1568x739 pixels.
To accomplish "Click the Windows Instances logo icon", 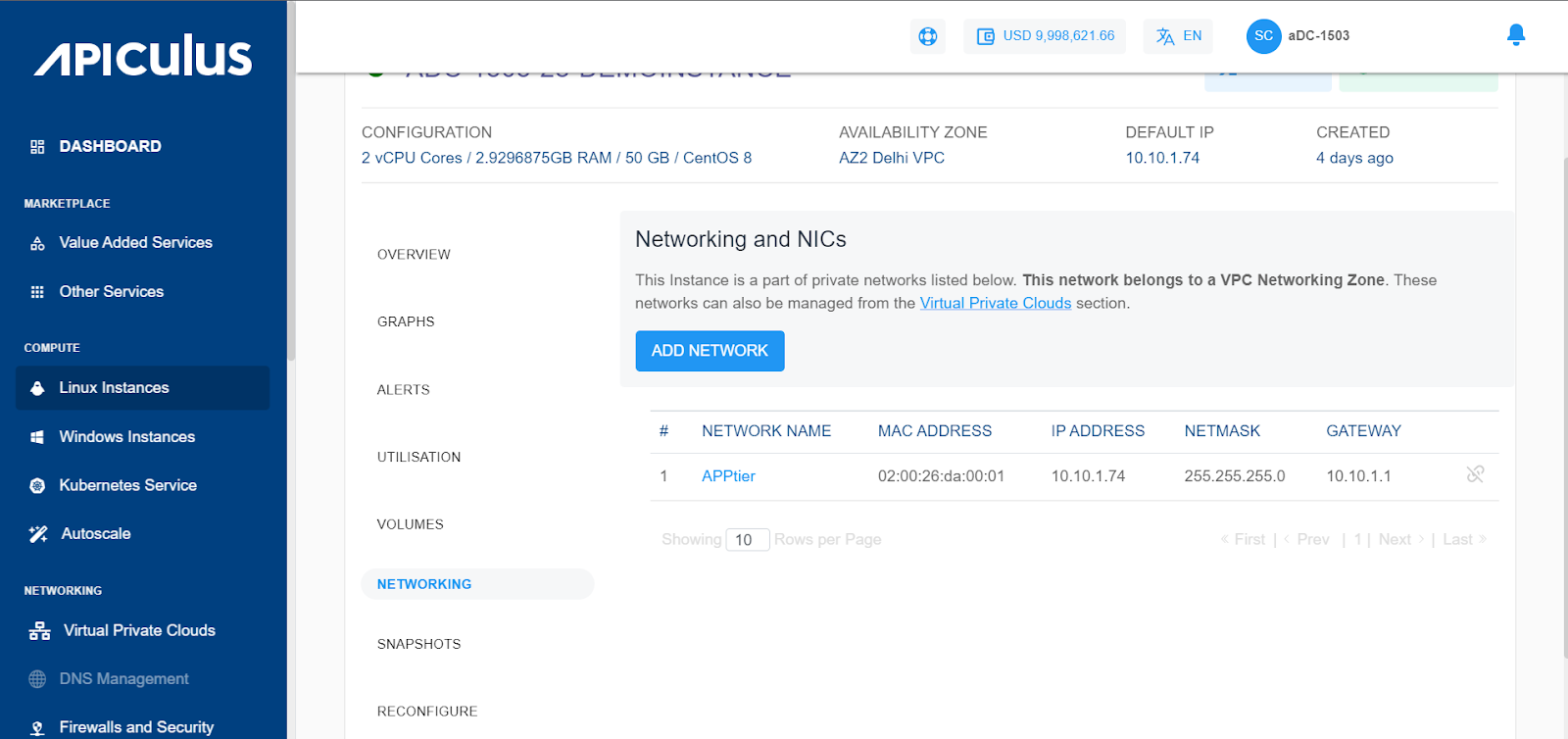I will coord(37,437).
